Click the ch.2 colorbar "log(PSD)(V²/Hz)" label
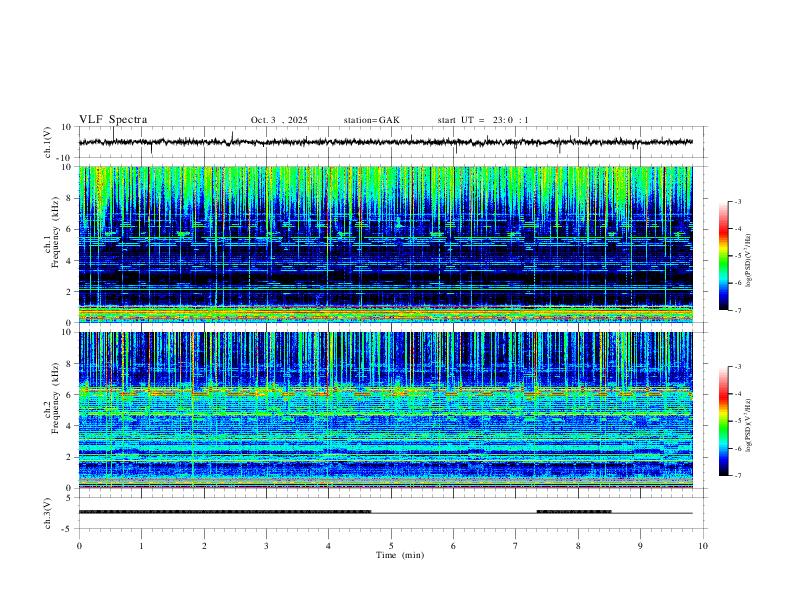This screenshot has width=792, height=612. pos(749,426)
